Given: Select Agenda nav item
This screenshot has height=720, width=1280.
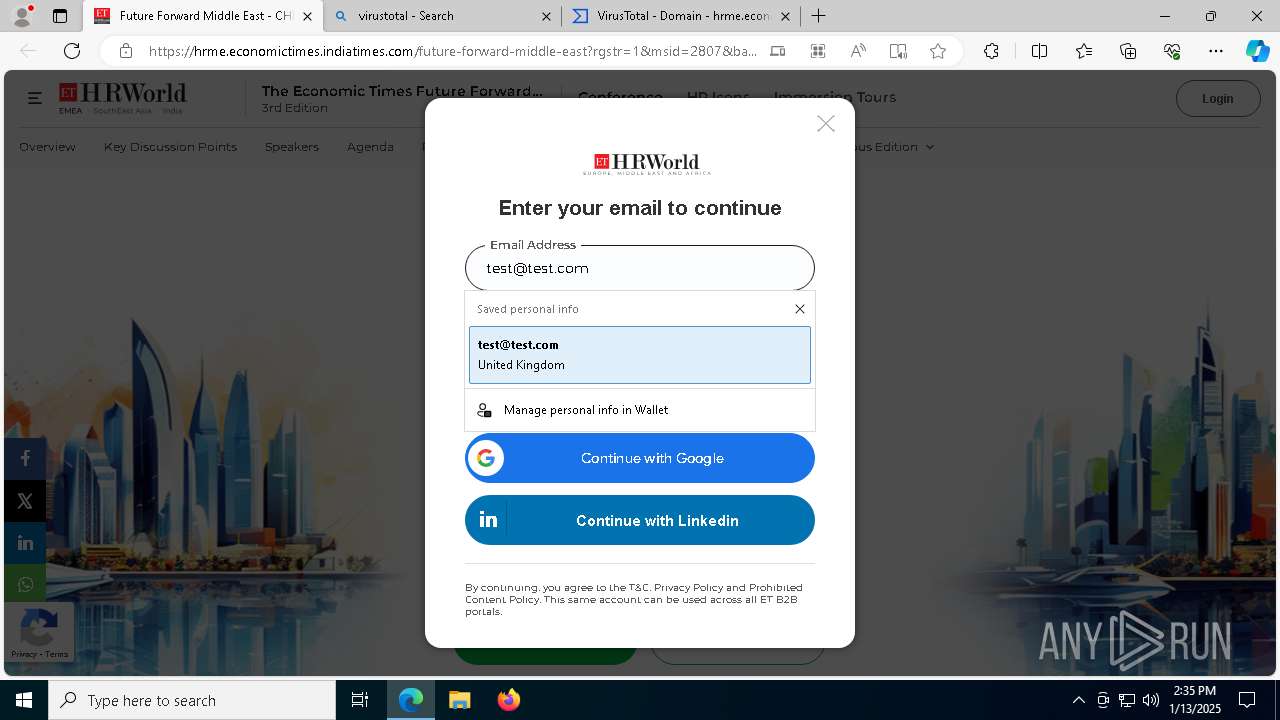Looking at the screenshot, I should pyautogui.click(x=370, y=147).
